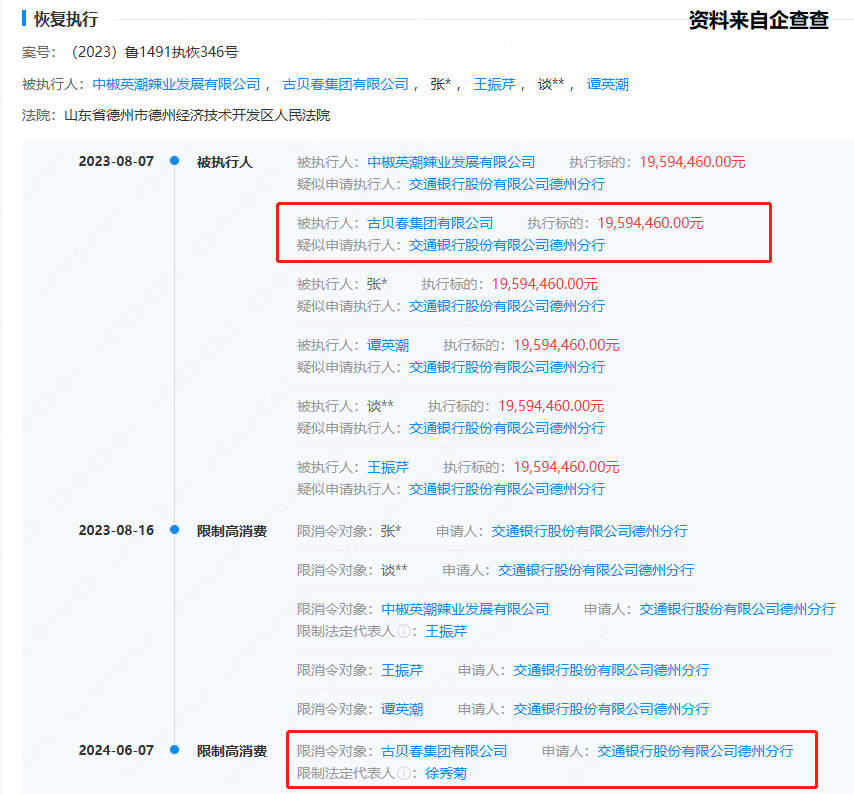The height and width of the screenshot is (795, 854).
Task: Click 王振芹 in the top 被执行人 line
Action: point(494,85)
